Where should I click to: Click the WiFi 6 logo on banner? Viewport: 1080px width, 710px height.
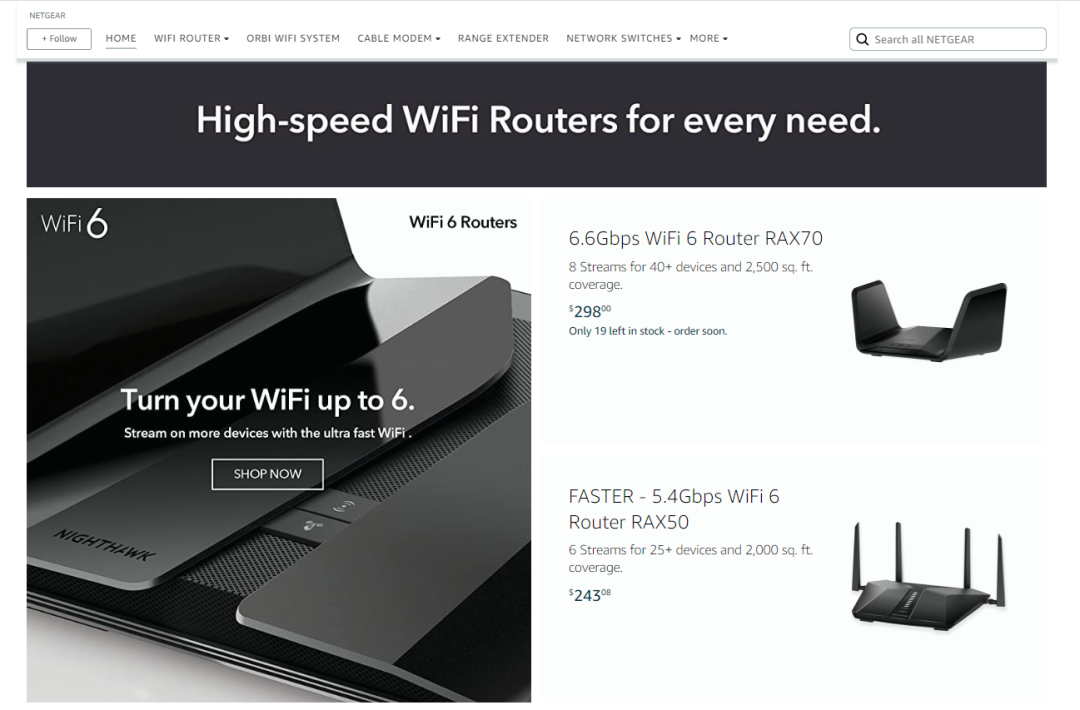[74, 223]
